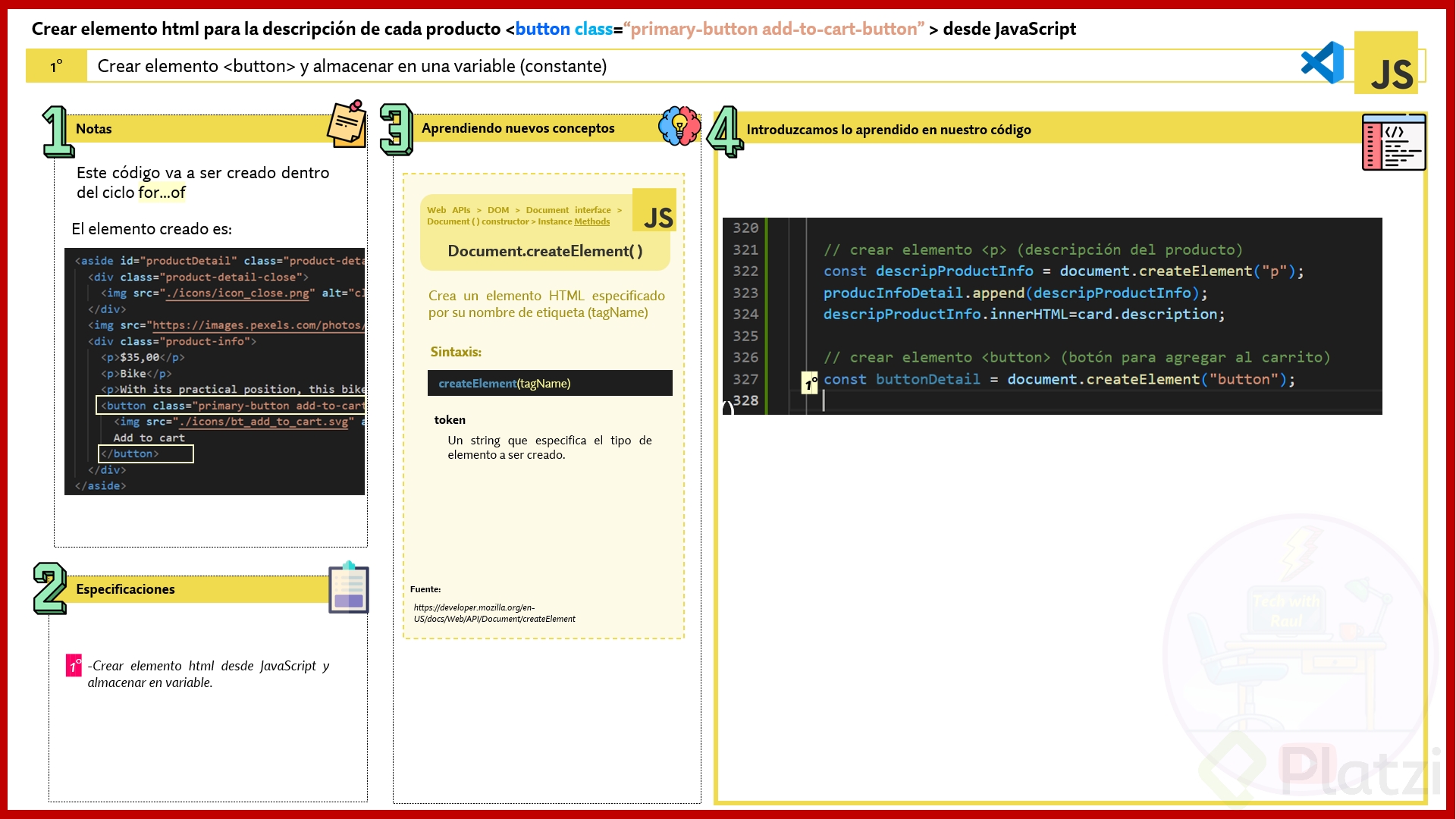Click the highlighted for...of text

pyautogui.click(x=162, y=193)
